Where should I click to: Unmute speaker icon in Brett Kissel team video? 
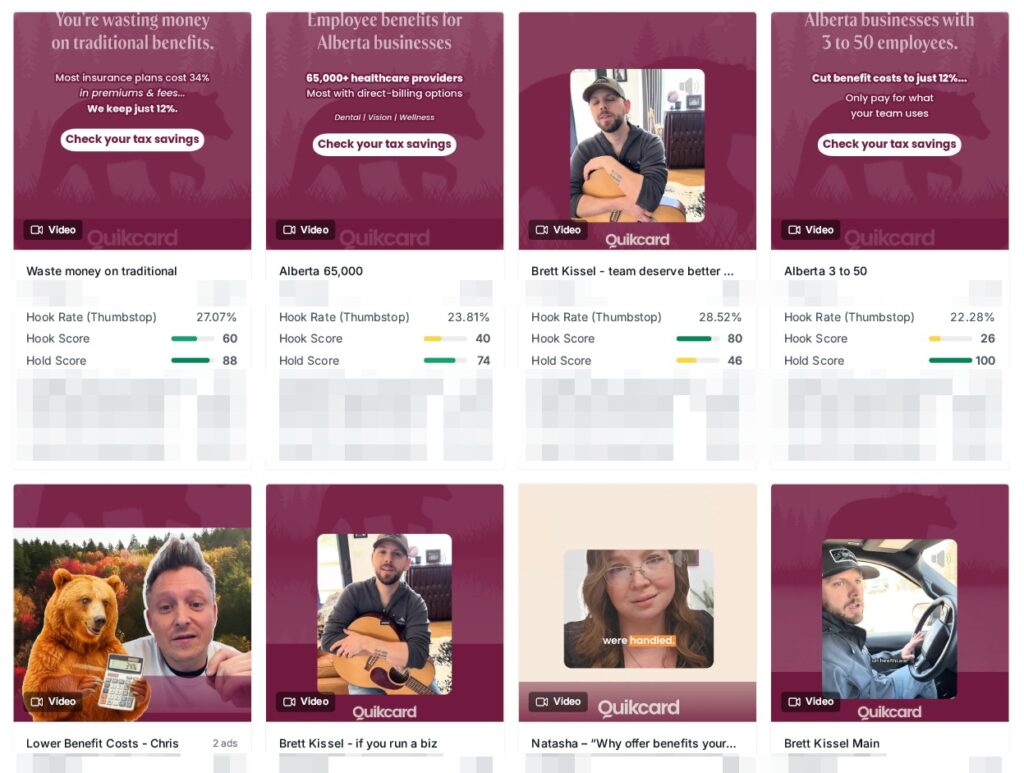pyautogui.click(x=688, y=86)
